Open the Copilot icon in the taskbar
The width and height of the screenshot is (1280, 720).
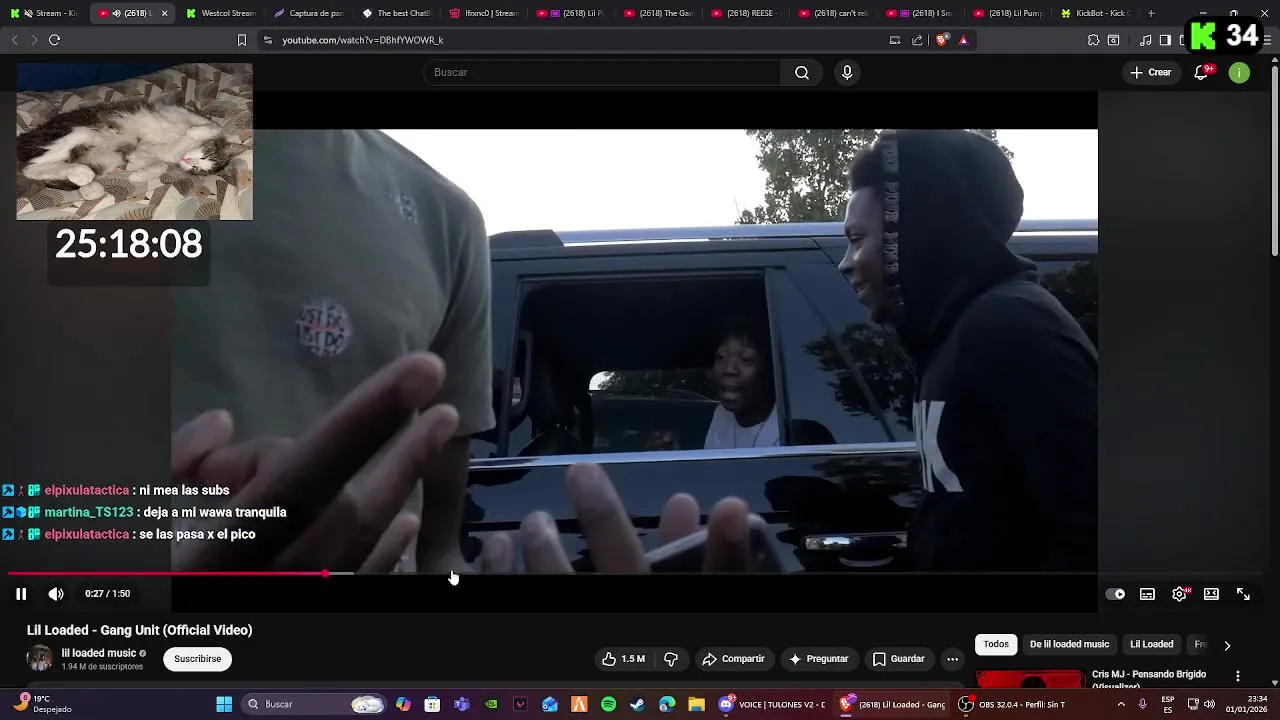point(403,704)
